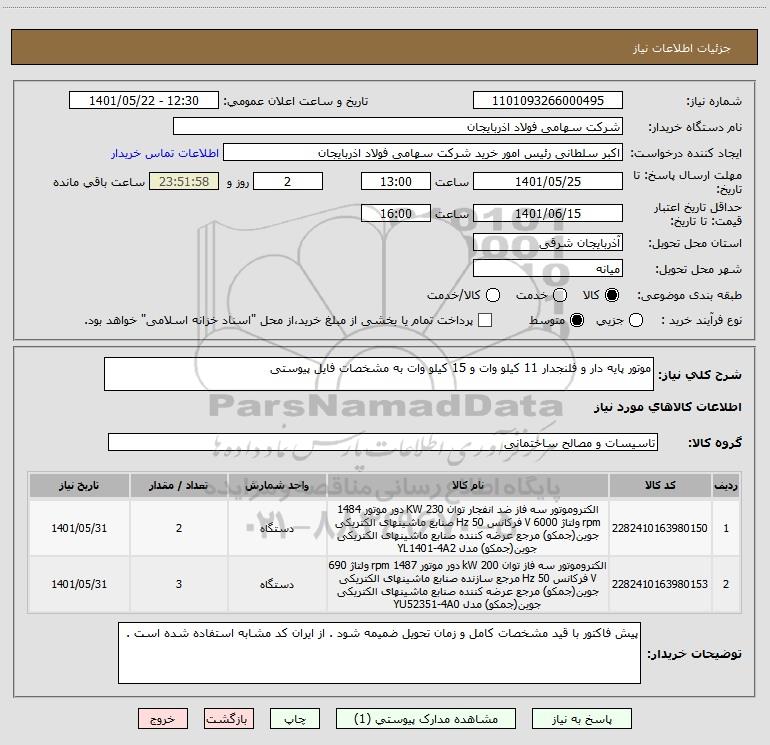The height and width of the screenshot is (745, 770).
Task: Select the کالا radio button
Action: 612,295
